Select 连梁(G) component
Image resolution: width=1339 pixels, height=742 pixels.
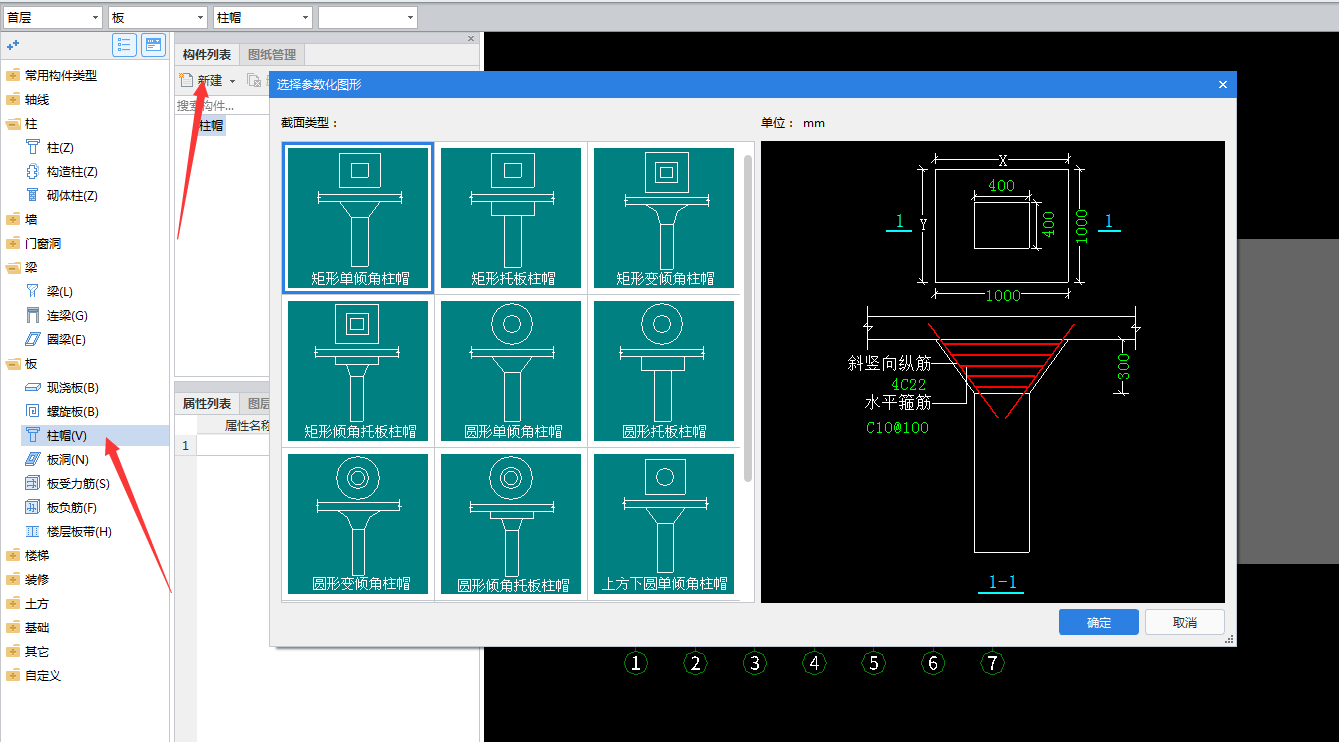pos(66,315)
